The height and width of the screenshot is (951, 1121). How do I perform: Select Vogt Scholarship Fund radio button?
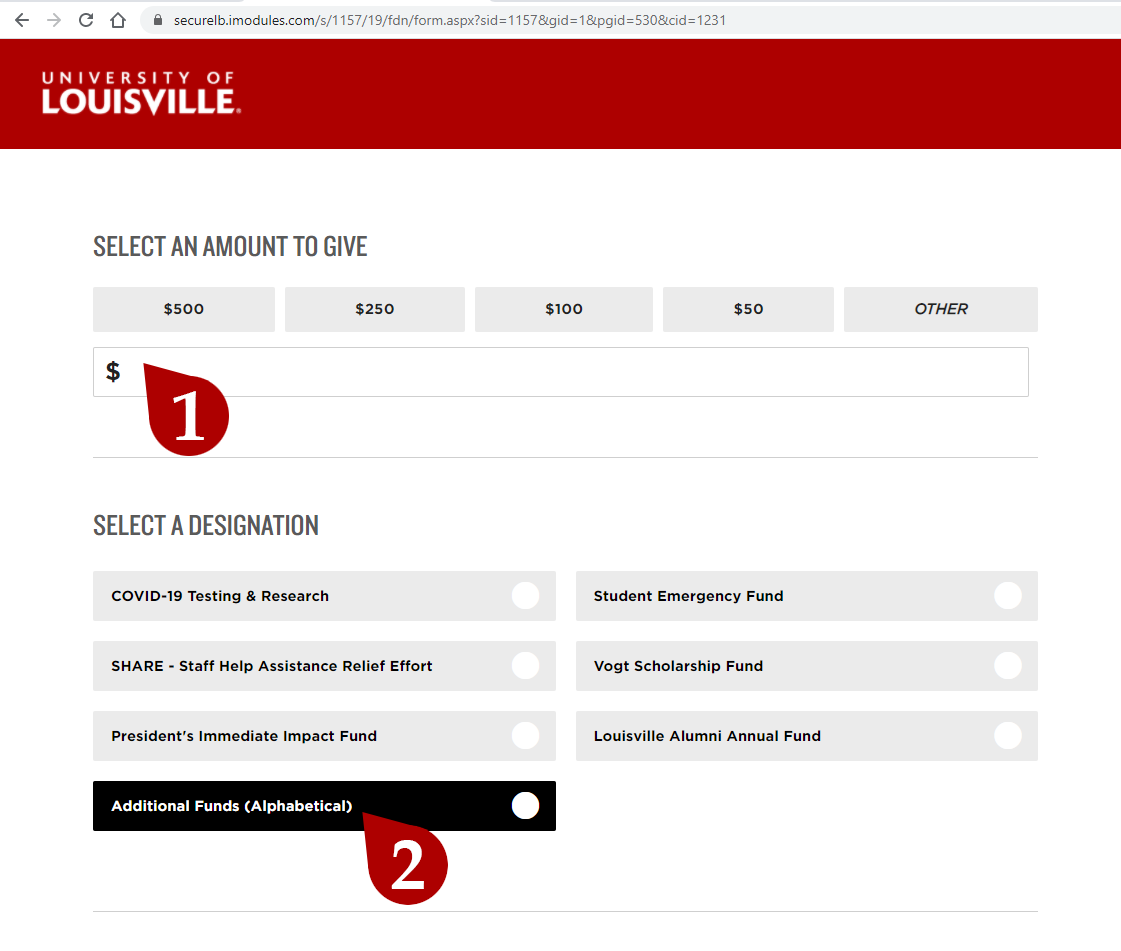click(x=1008, y=666)
